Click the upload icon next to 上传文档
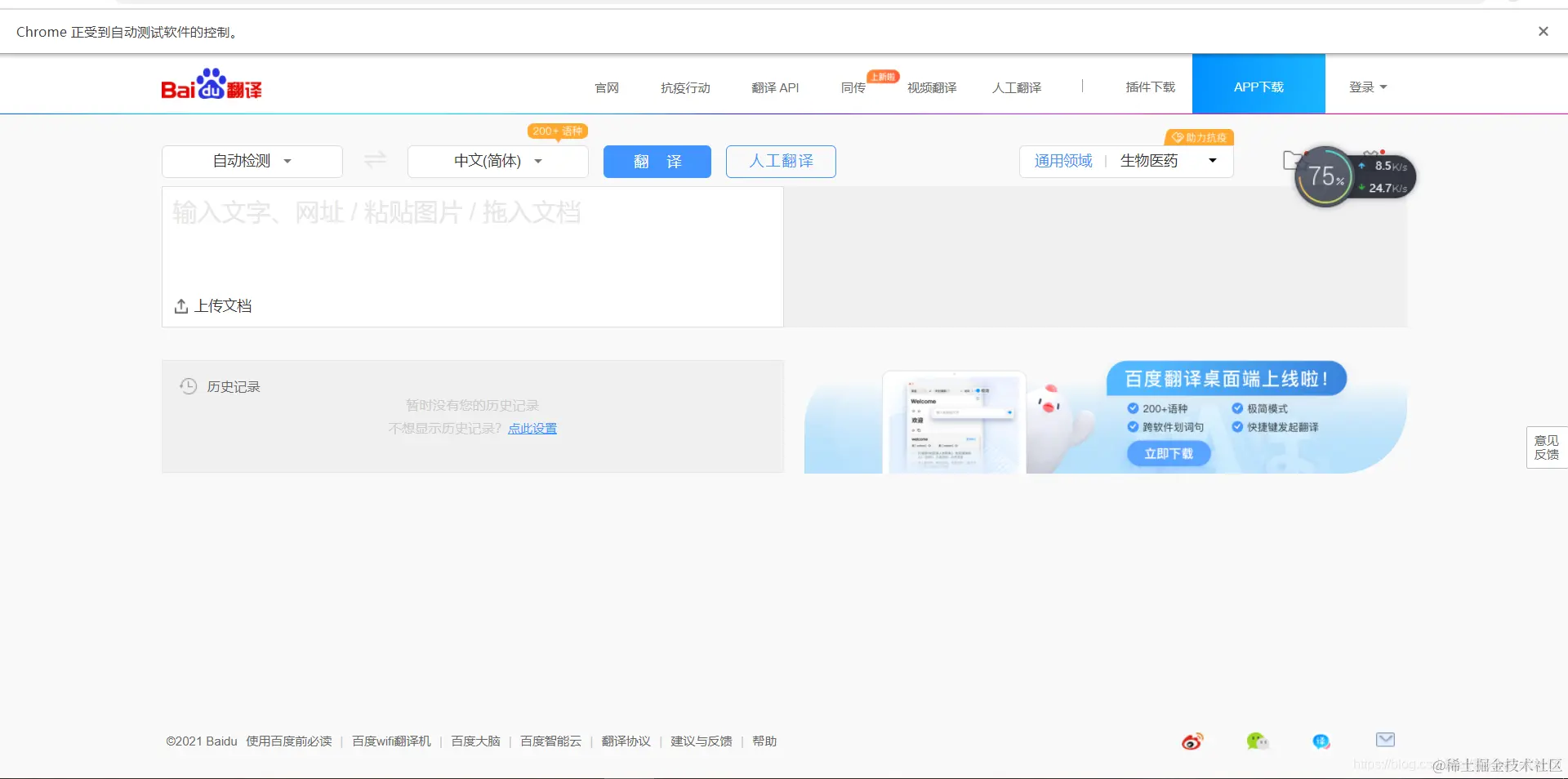Viewport: 1568px width, 779px height. coord(180,306)
